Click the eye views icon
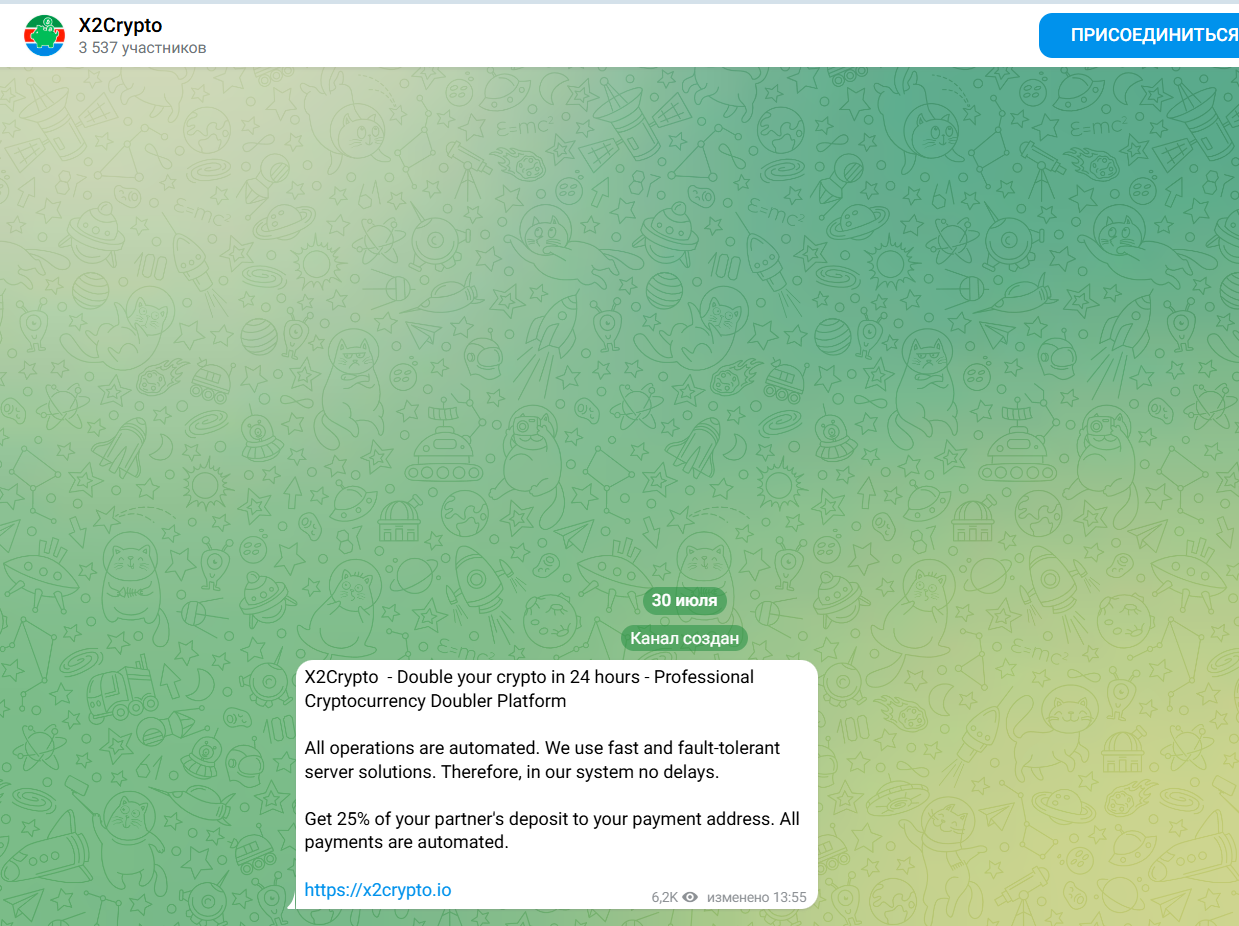 point(690,897)
